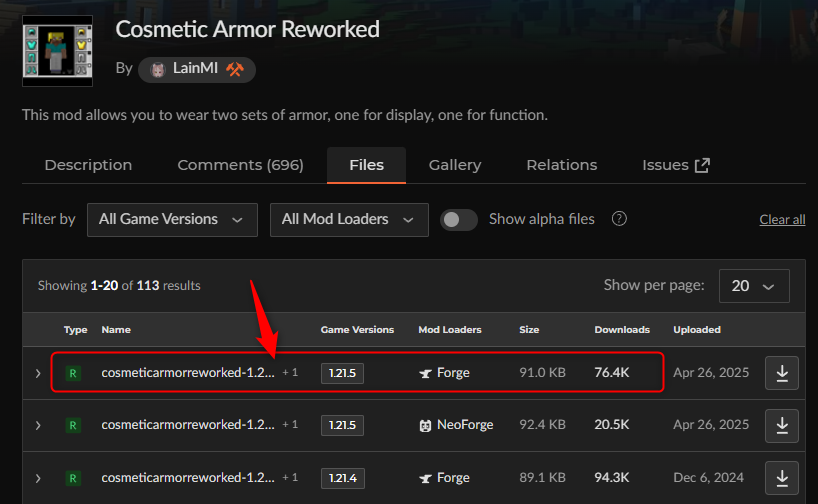818x504 pixels.
Task: Download the NeoForge 92.4 KB file
Action: tap(781, 426)
